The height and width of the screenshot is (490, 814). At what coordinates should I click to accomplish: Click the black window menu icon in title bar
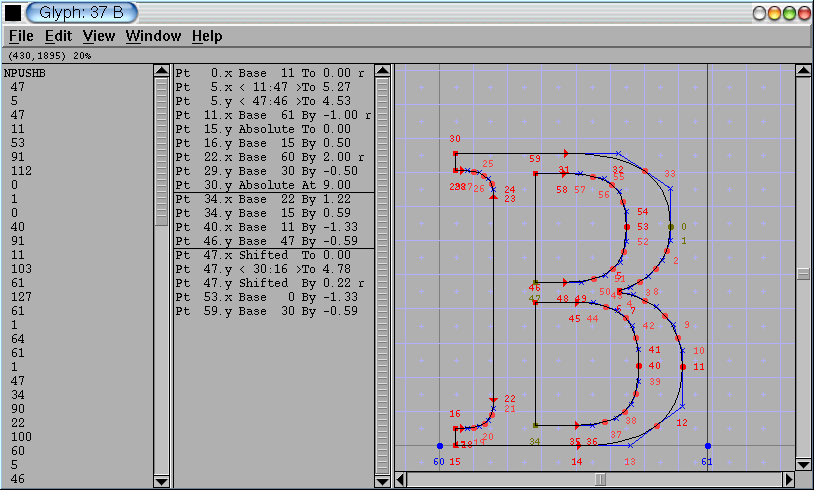click(13, 13)
